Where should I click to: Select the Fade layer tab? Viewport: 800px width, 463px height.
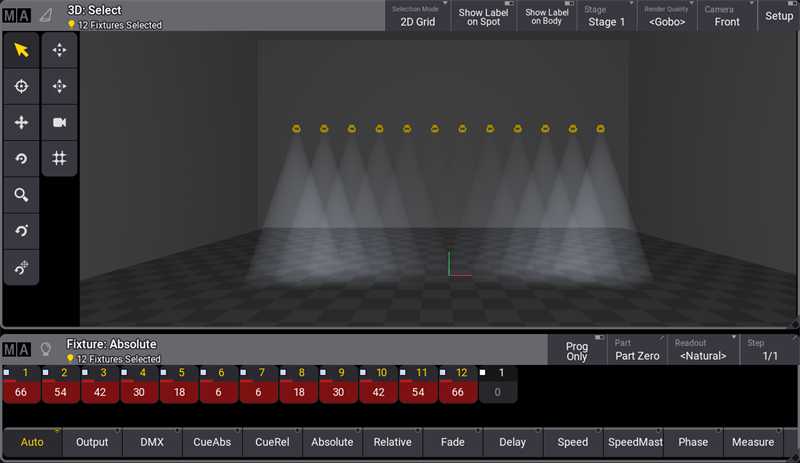point(452,442)
